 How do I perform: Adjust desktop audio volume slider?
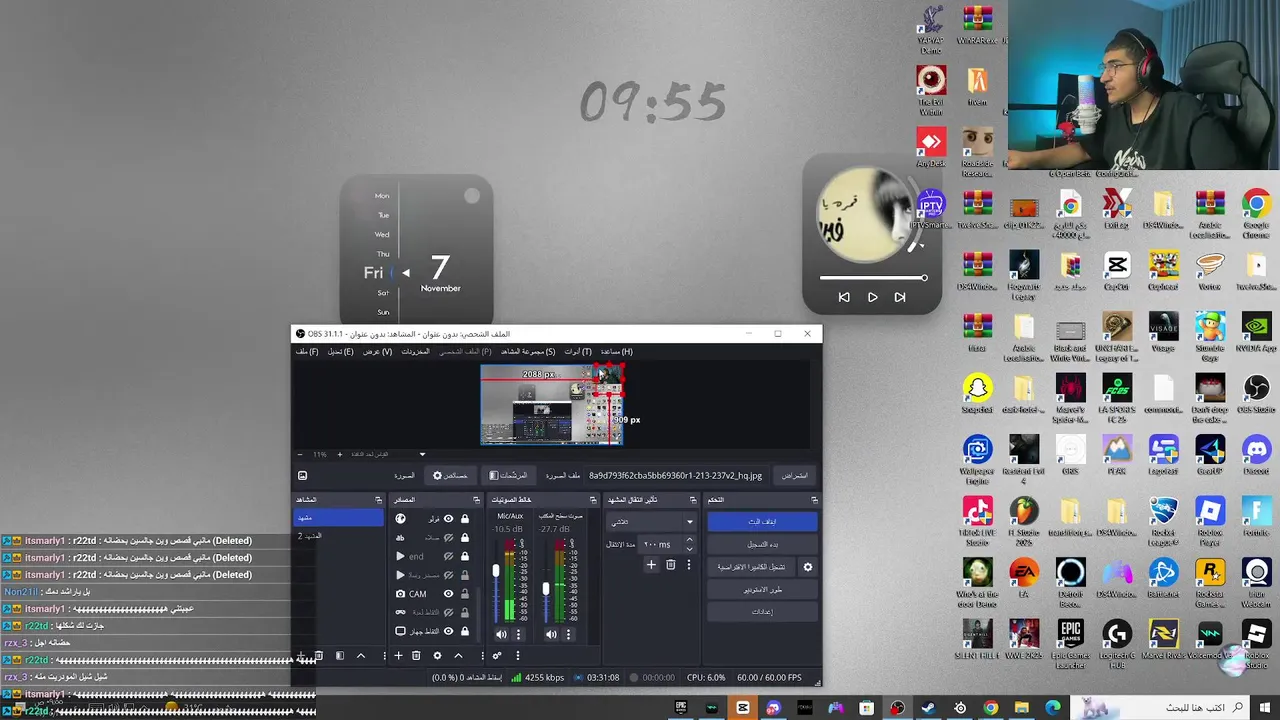546,588
